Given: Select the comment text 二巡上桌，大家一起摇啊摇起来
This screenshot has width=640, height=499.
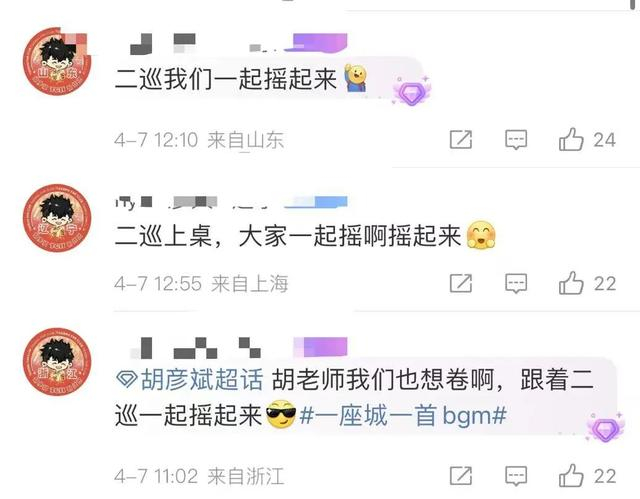Looking at the screenshot, I should click(288, 236).
